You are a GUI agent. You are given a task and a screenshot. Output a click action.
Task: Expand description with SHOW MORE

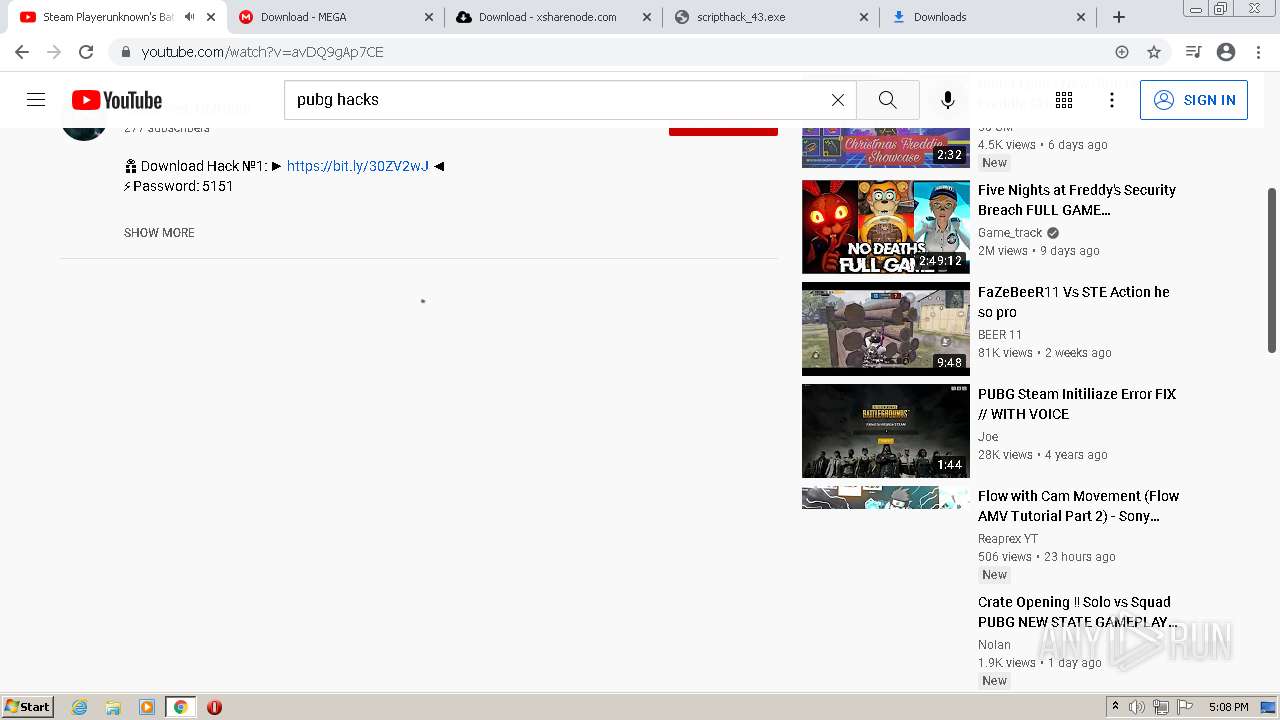pyautogui.click(x=159, y=233)
